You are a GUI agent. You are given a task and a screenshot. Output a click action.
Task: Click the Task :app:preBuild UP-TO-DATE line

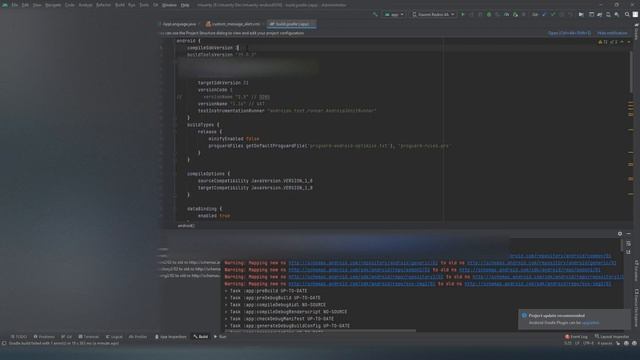(266, 291)
